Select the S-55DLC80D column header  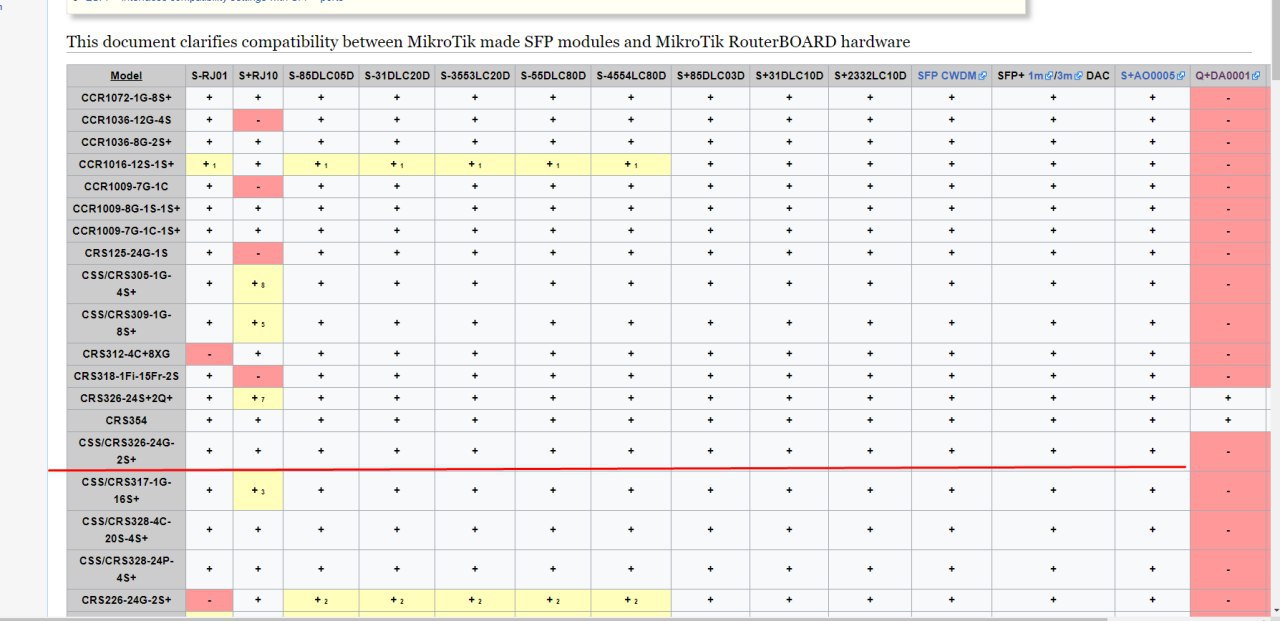tap(554, 76)
